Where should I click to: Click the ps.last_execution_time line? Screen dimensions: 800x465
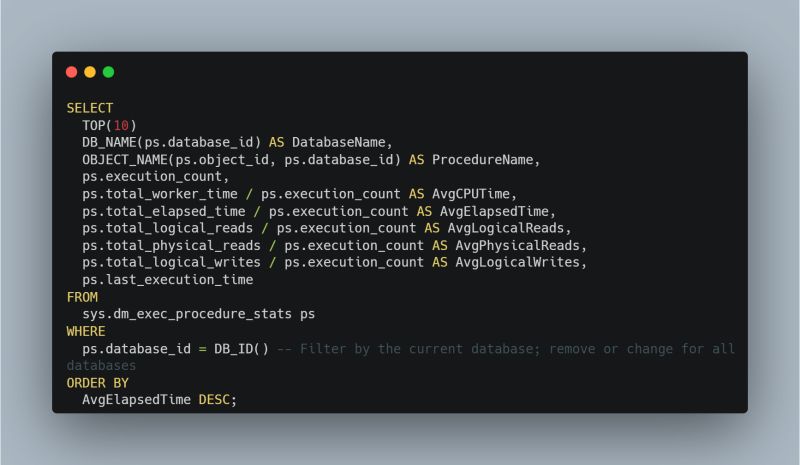point(167,280)
